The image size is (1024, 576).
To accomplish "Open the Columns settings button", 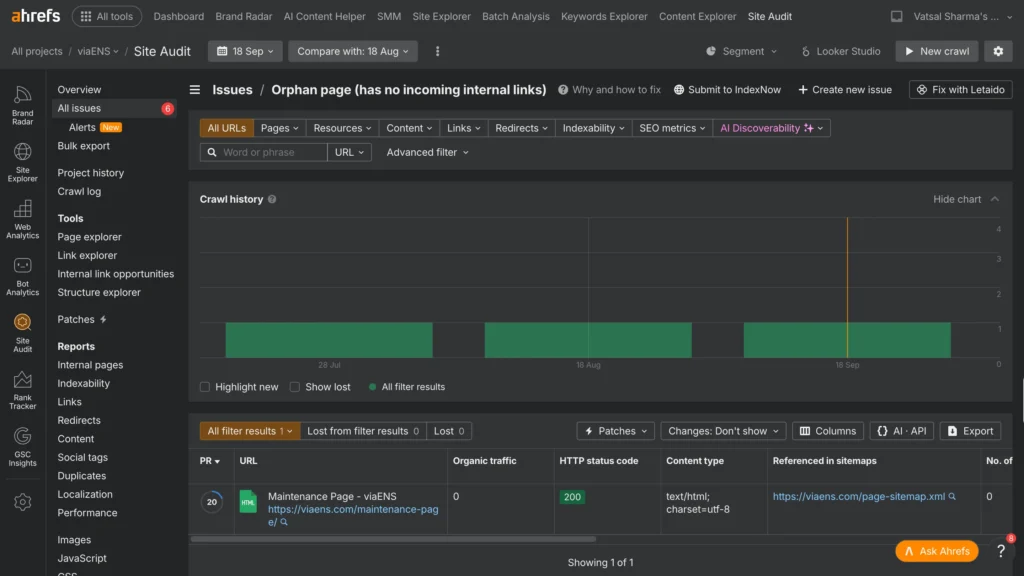I will coord(827,431).
